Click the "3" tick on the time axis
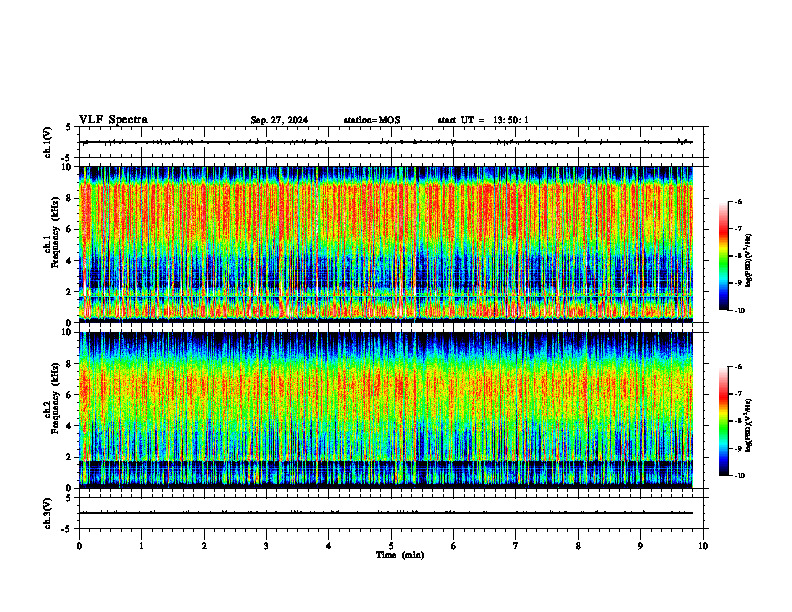 pos(266,546)
